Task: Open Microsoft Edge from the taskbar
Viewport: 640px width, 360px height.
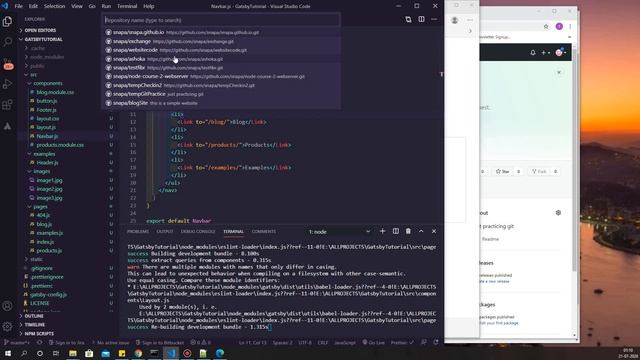Action: coord(220,353)
